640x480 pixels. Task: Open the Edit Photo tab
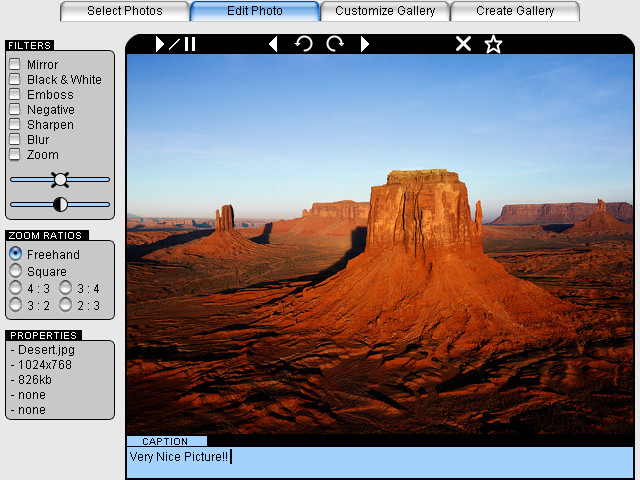[x=255, y=11]
